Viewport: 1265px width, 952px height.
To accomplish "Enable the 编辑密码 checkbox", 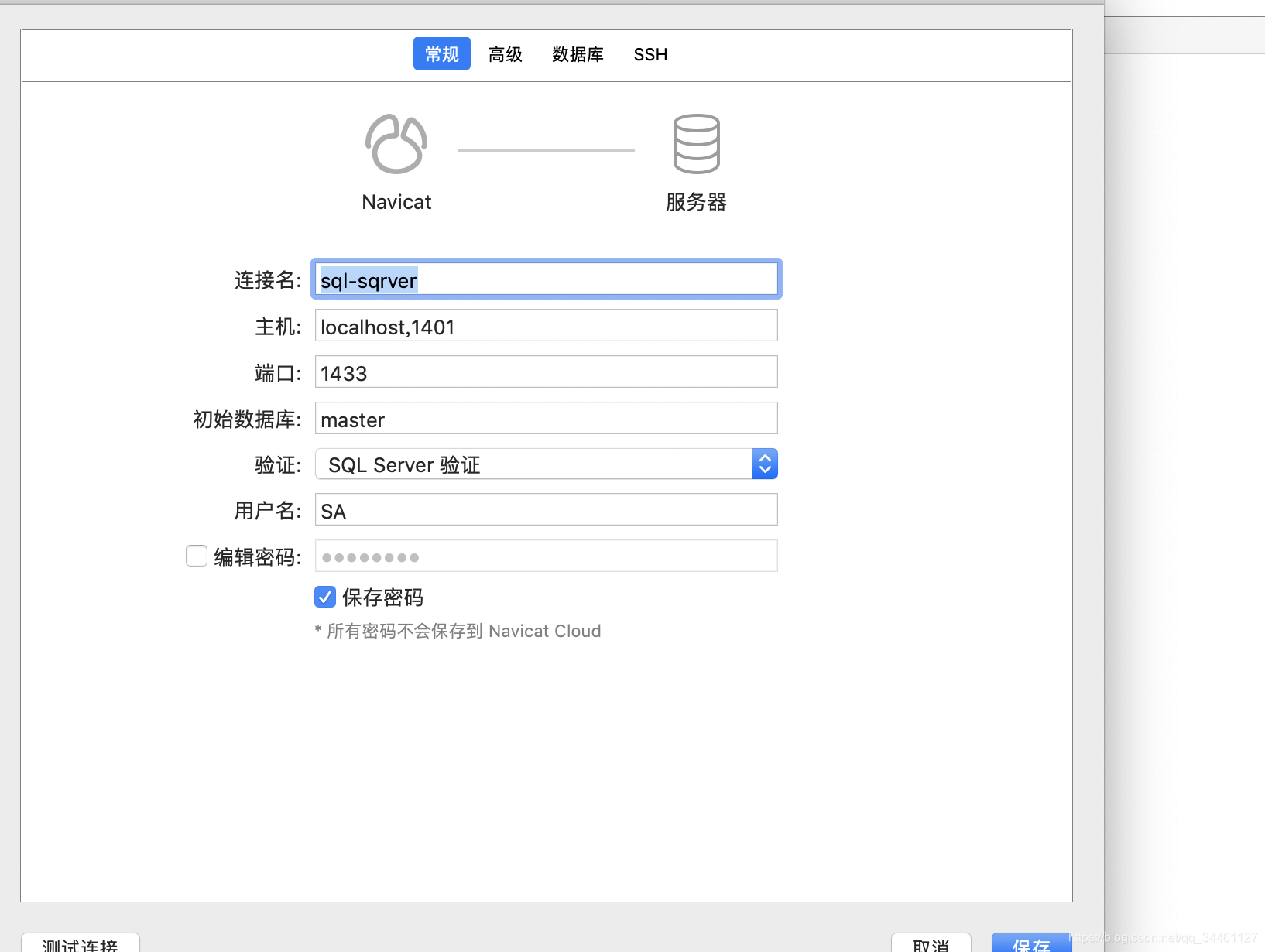I will [x=196, y=556].
